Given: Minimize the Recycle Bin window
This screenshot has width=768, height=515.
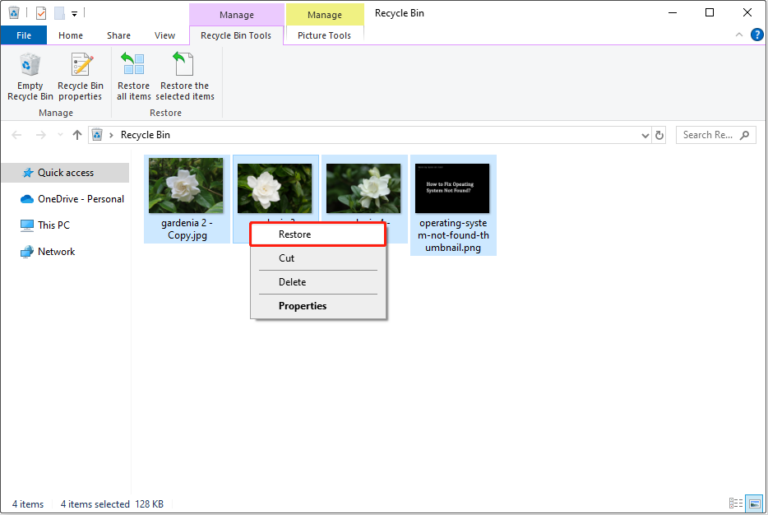Looking at the screenshot, I should (x=672, y=13).
